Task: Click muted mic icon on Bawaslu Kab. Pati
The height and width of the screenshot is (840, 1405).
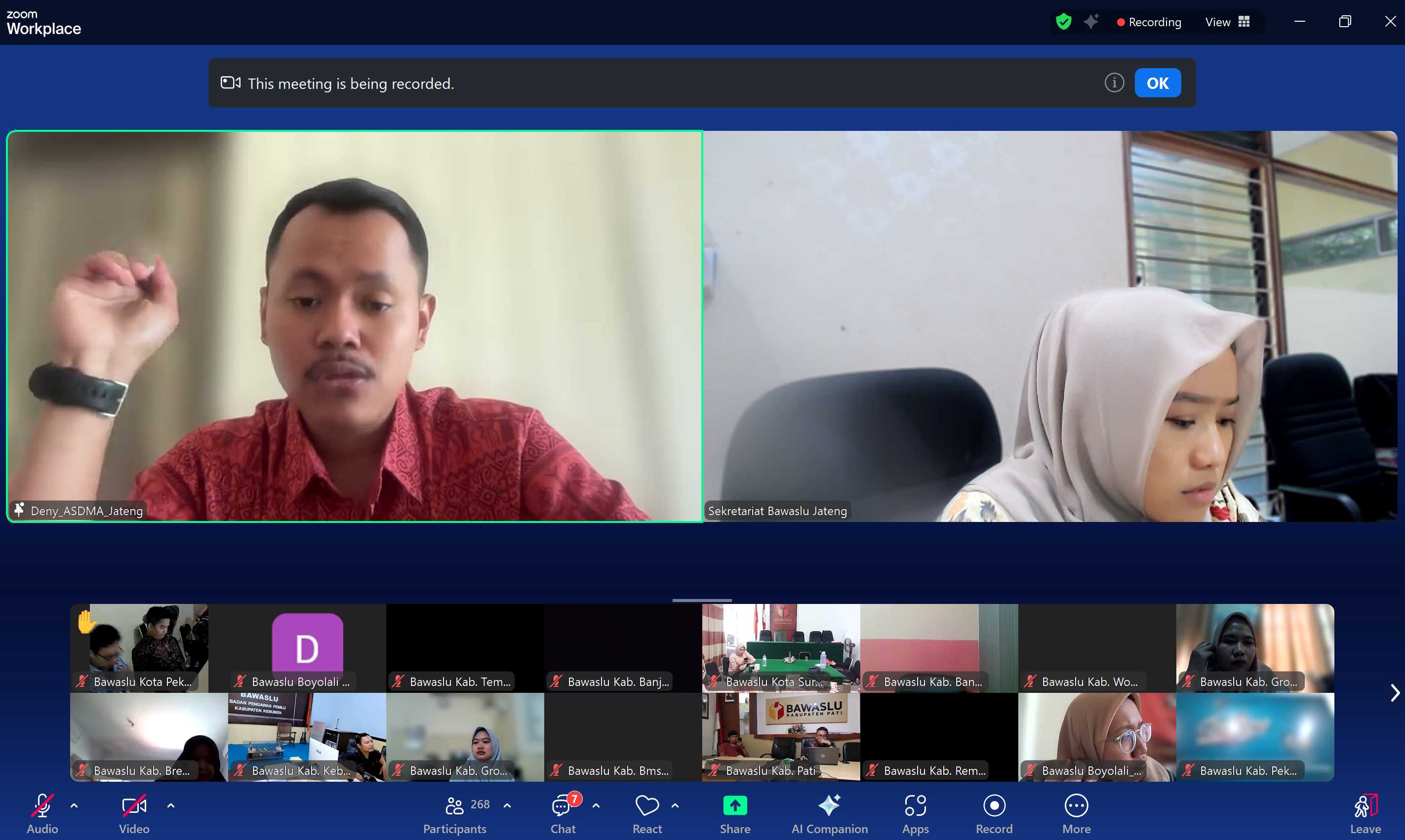Action: [715, 770]
